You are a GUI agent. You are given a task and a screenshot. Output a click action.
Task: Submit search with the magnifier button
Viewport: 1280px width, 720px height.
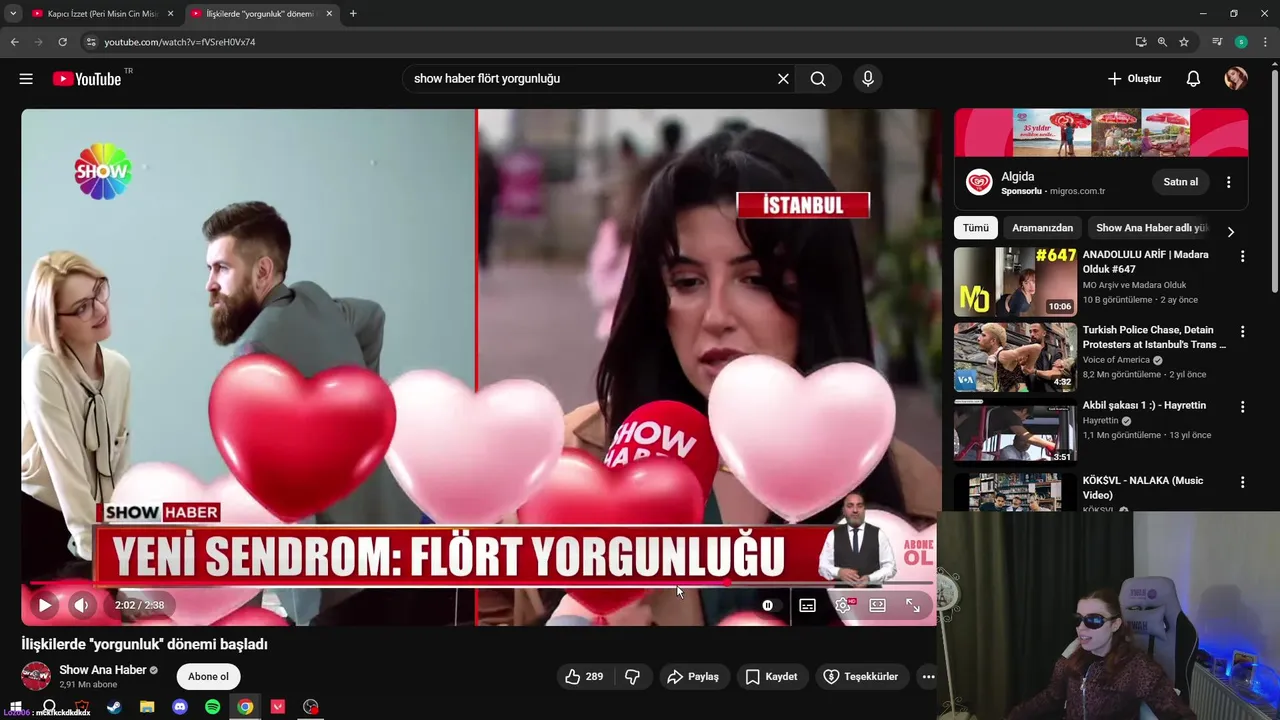tap(818, 79)
